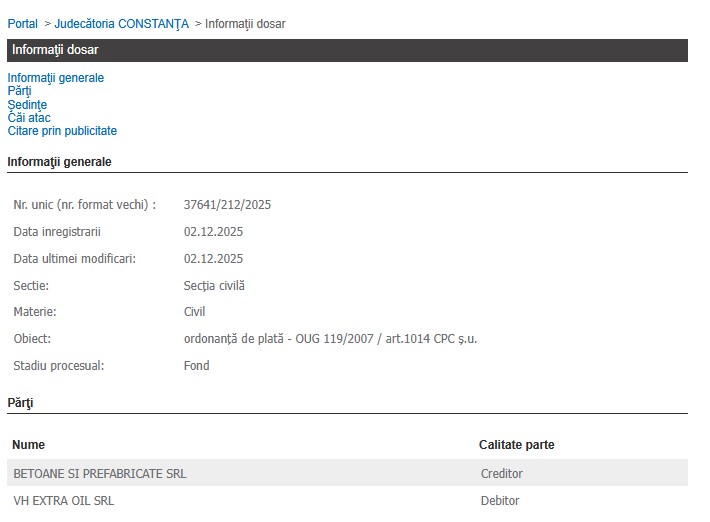Select the Secția civilă value text
Viewport: 710px width, 522px height.
coord(214,286)
